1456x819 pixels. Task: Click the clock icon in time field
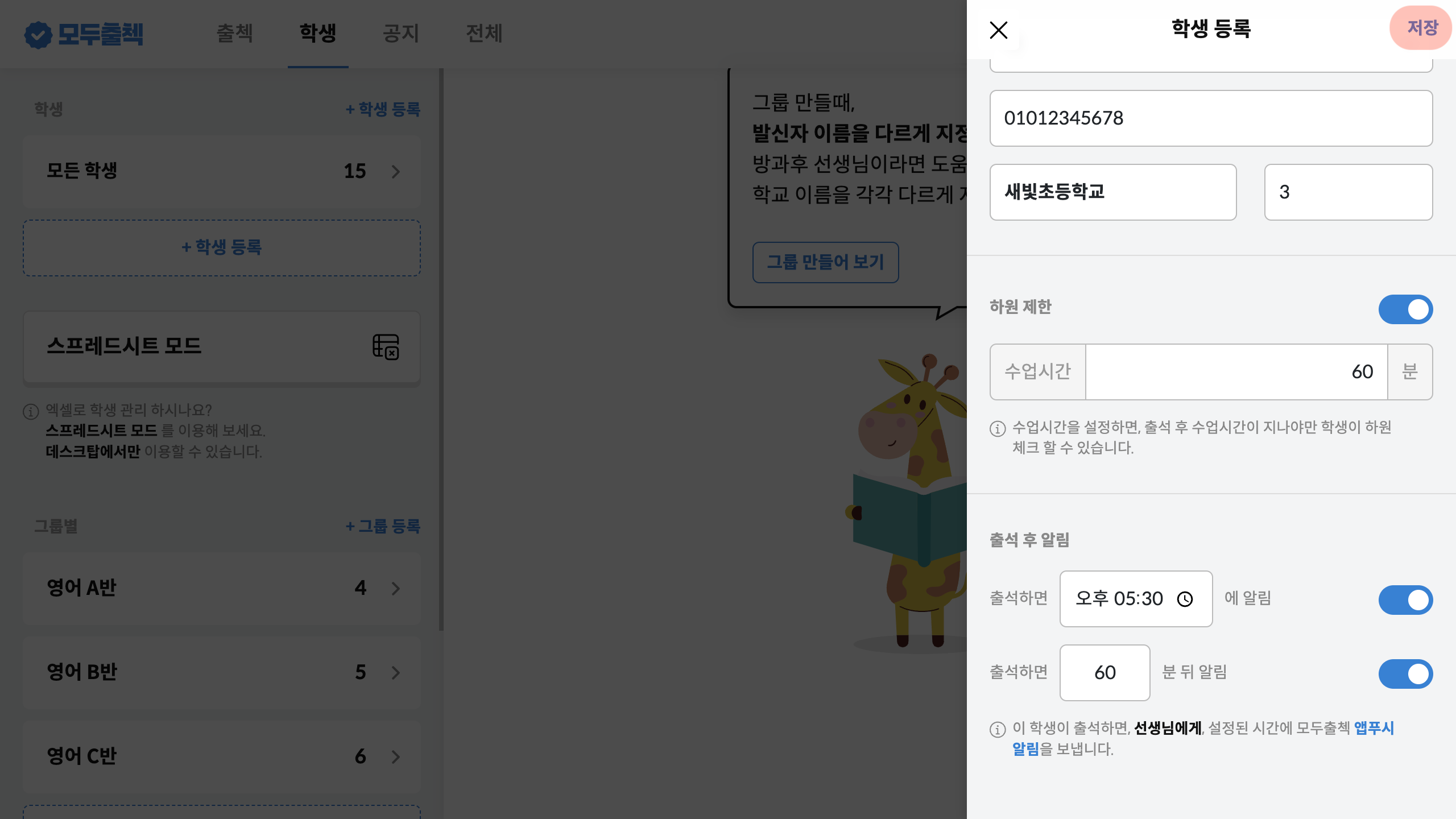point(1185,599)
